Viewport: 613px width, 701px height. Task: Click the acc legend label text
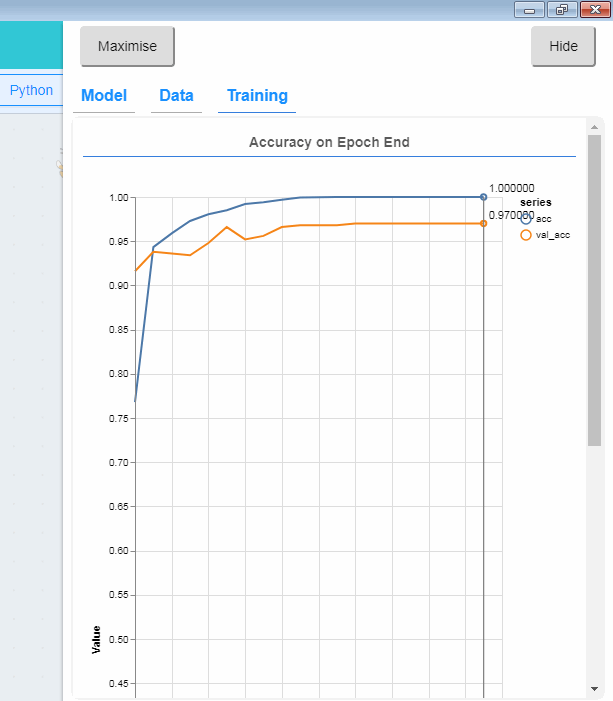point(544,219)
